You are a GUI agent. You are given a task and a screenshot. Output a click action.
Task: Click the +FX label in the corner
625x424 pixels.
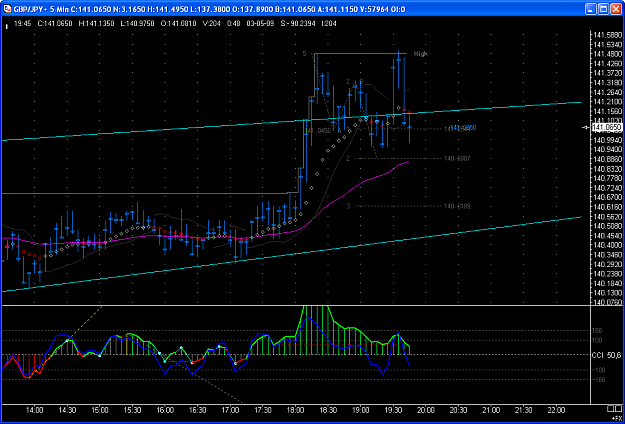617,417
